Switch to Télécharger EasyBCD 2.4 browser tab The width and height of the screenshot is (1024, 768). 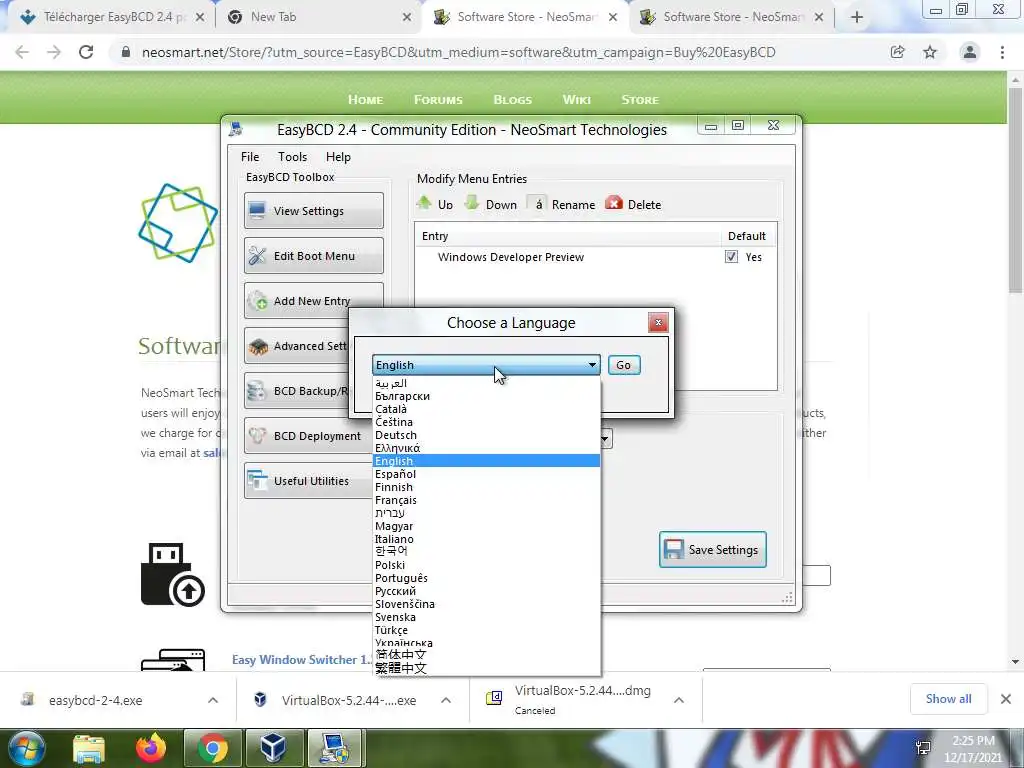coord(111,17)
